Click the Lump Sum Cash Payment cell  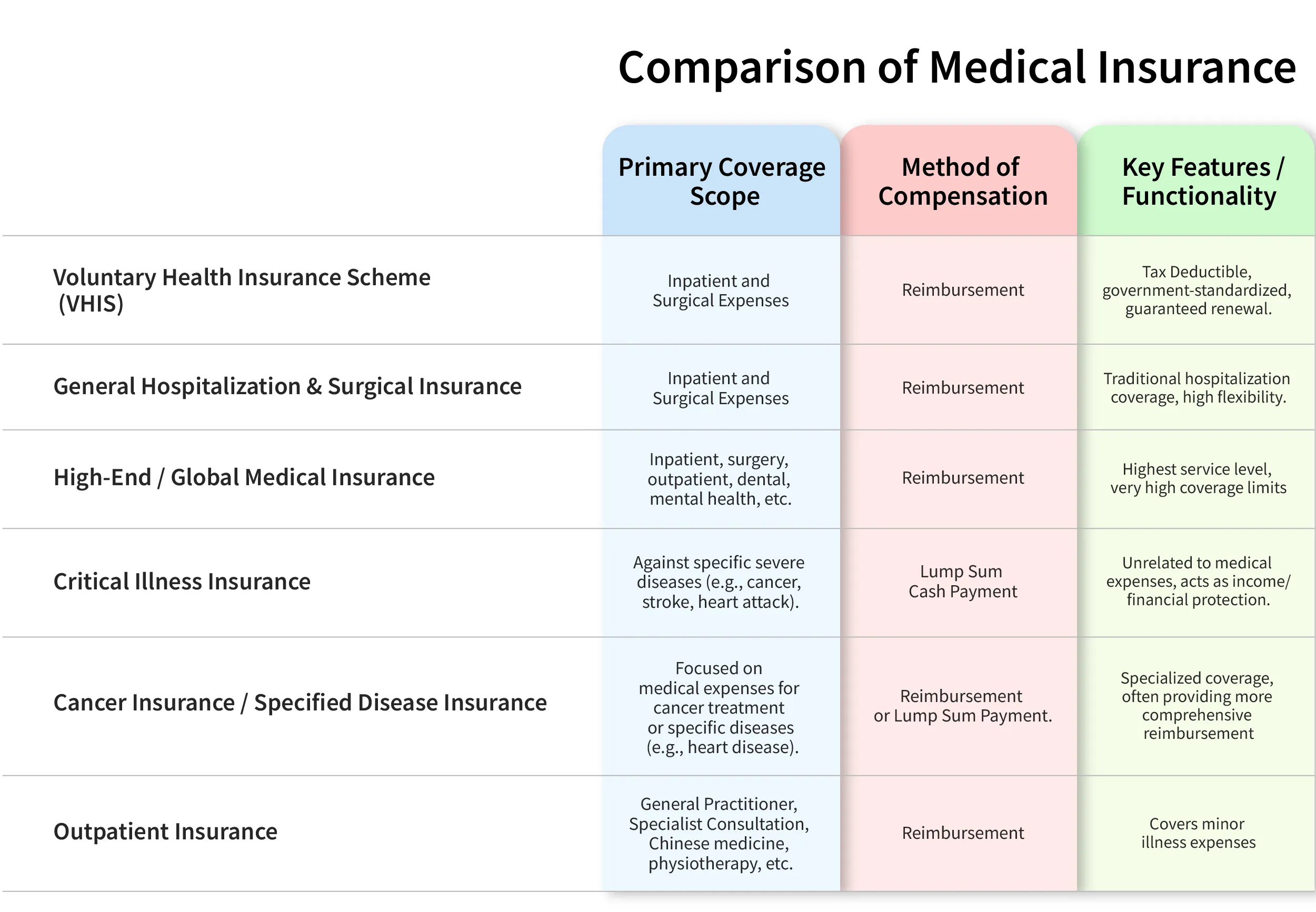pyautogui.click(x=962, y=581)
